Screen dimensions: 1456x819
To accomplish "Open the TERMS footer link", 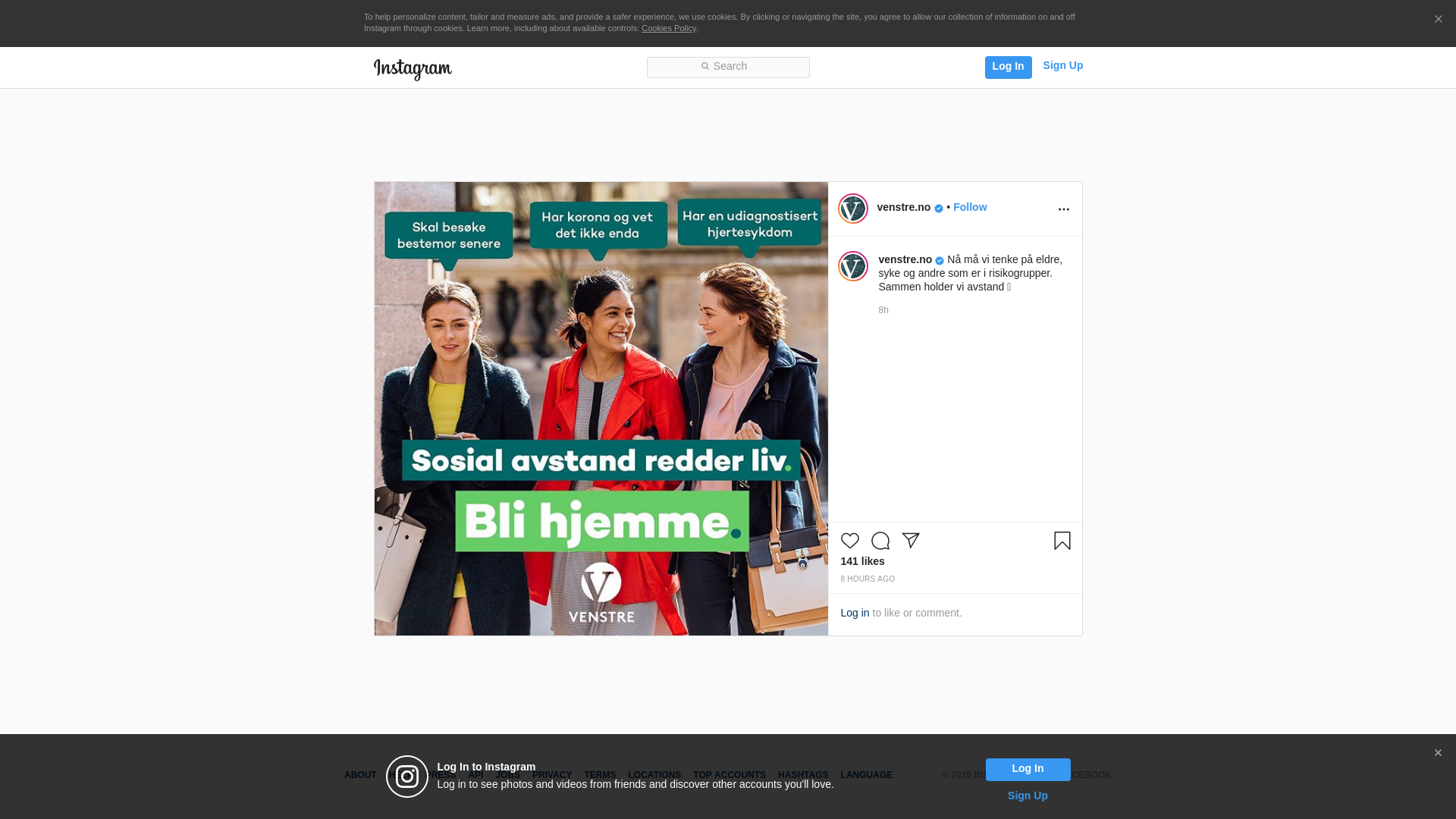I will pos(600,776).
